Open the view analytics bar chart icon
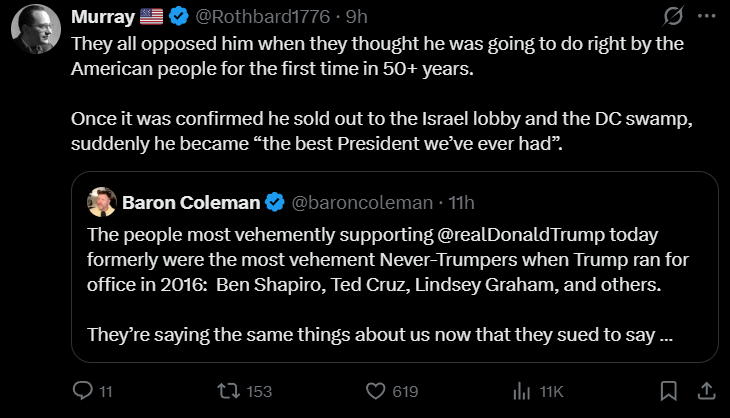This screenshot has width=730, height=418. tap(521, 391)
